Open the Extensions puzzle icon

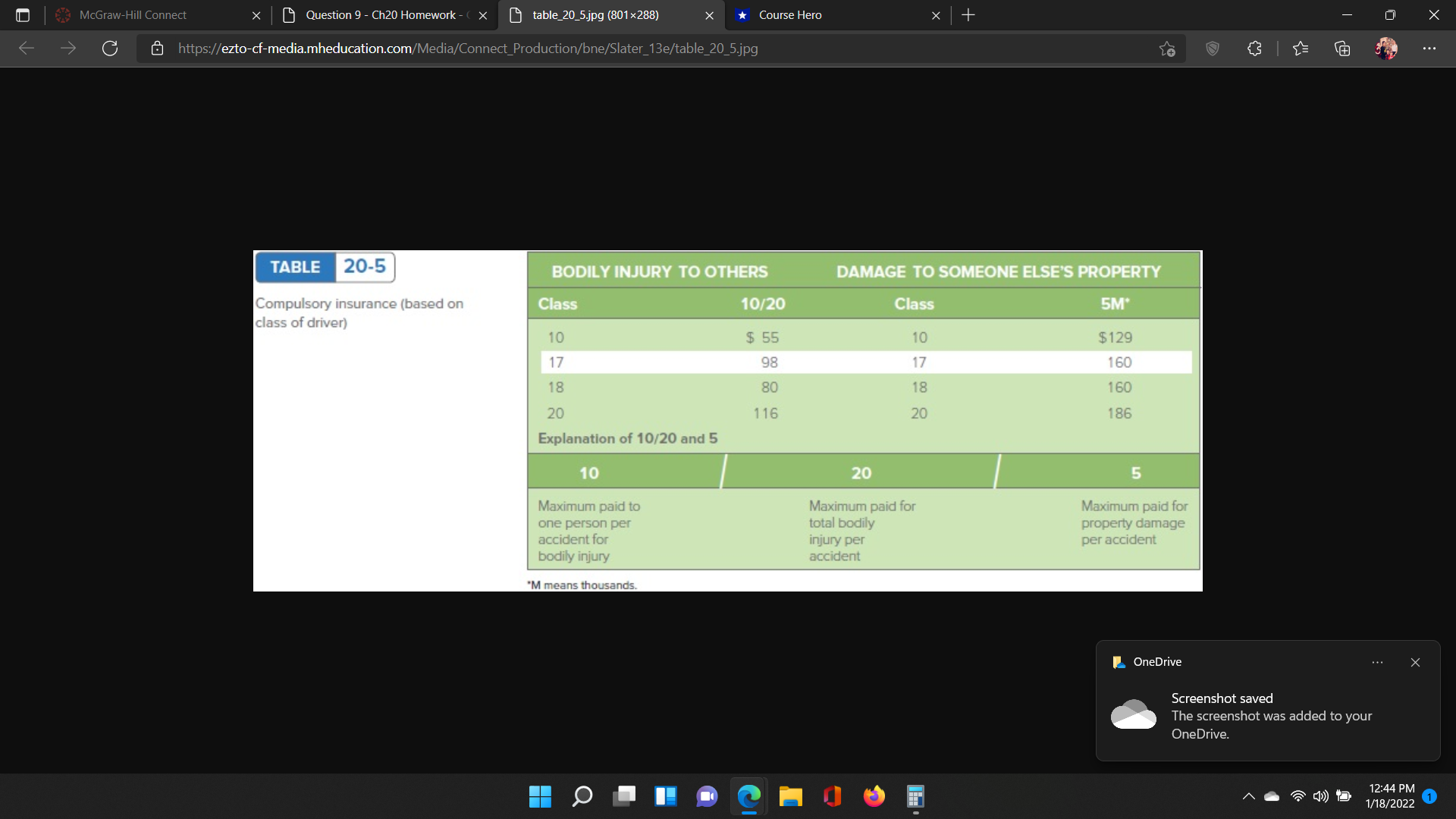coord(1254,49)
